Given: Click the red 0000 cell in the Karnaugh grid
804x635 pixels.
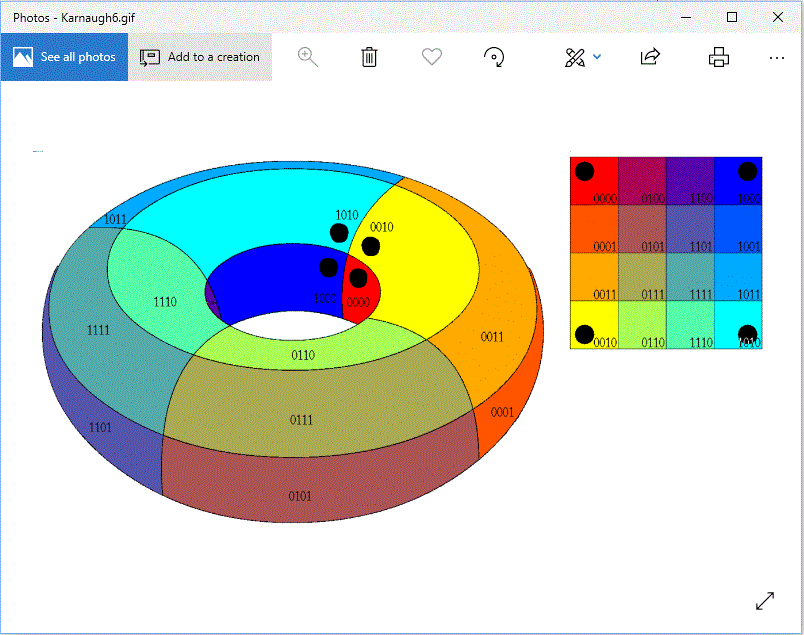Looking at the screenshot, I should (594, 181).
